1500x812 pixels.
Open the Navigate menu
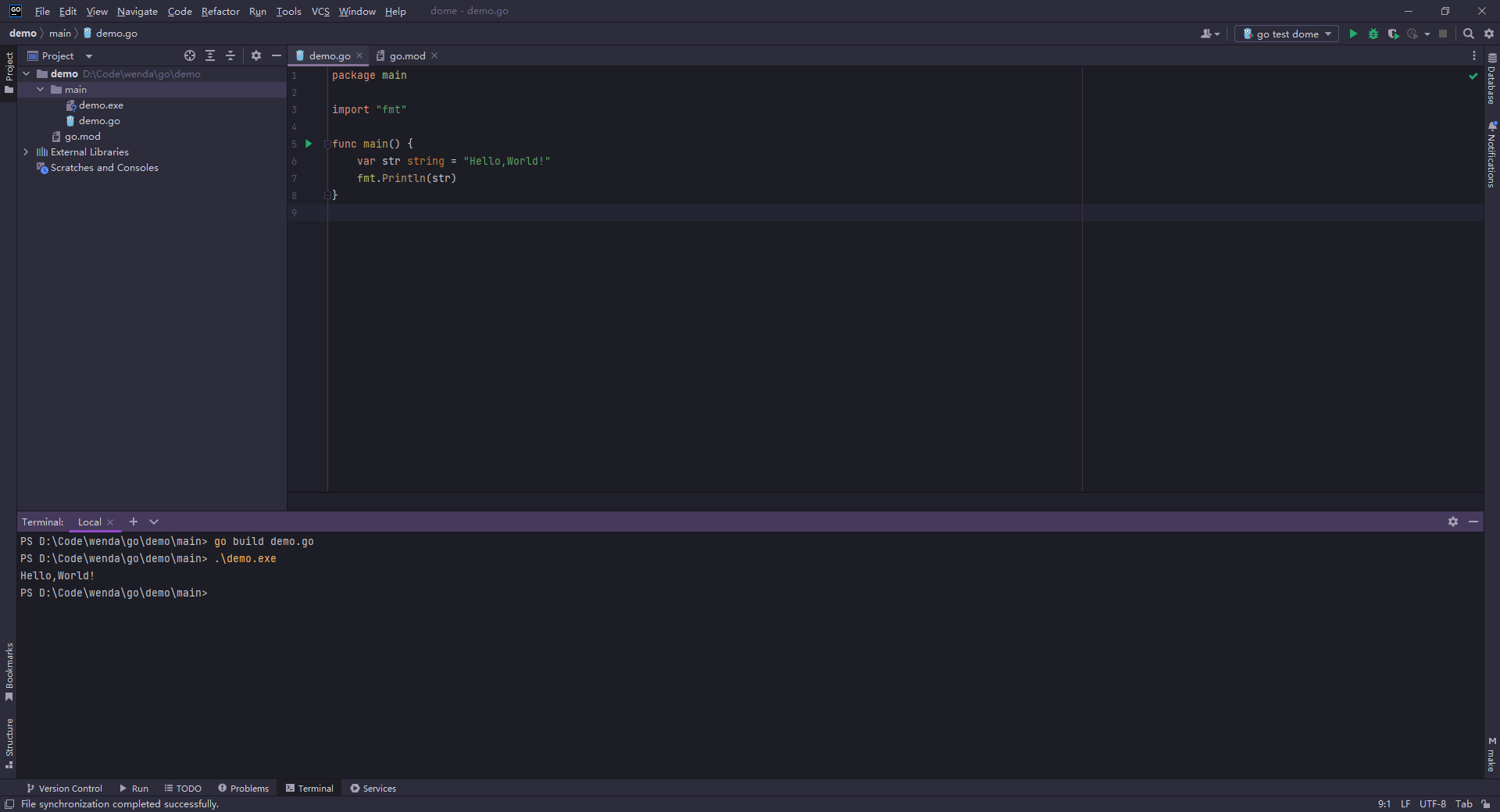(137, 11)
